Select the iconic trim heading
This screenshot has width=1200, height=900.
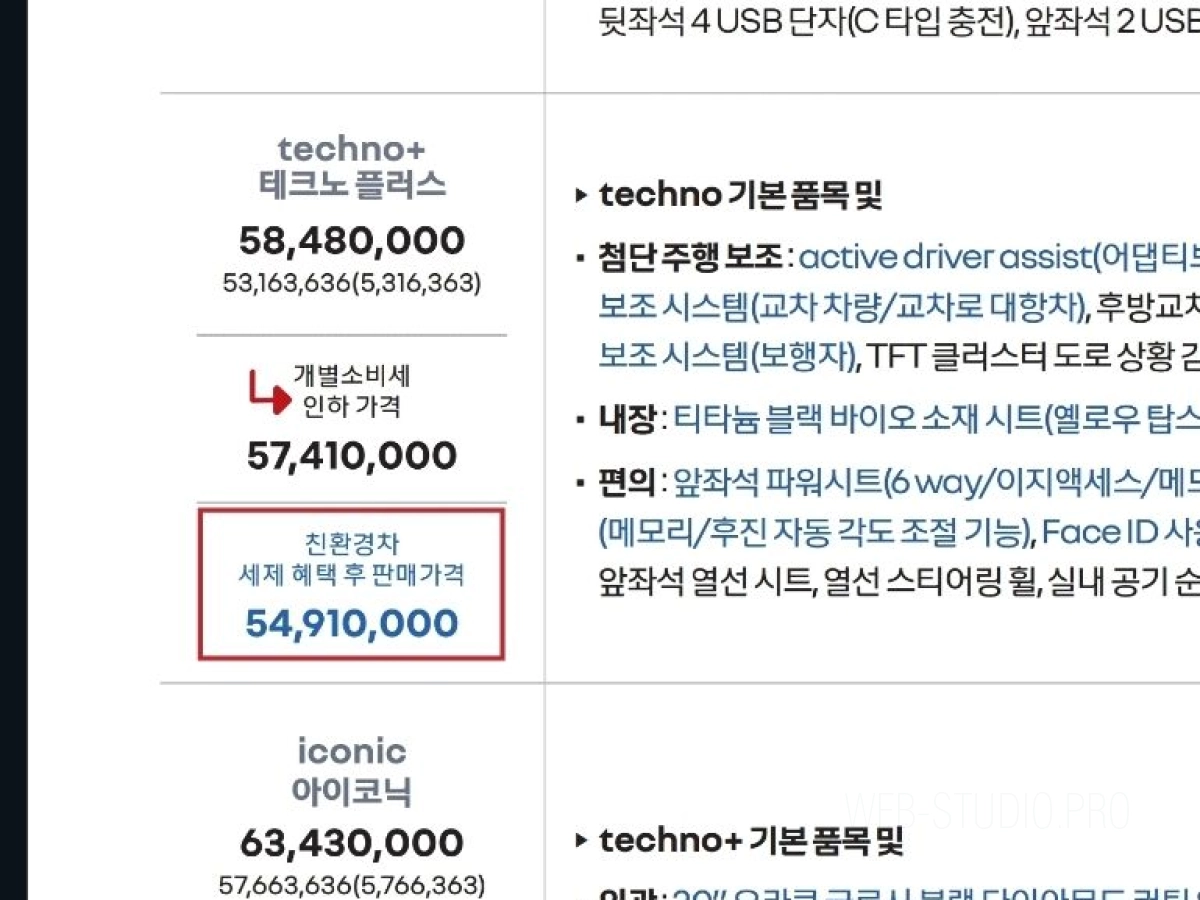[351, 750]
